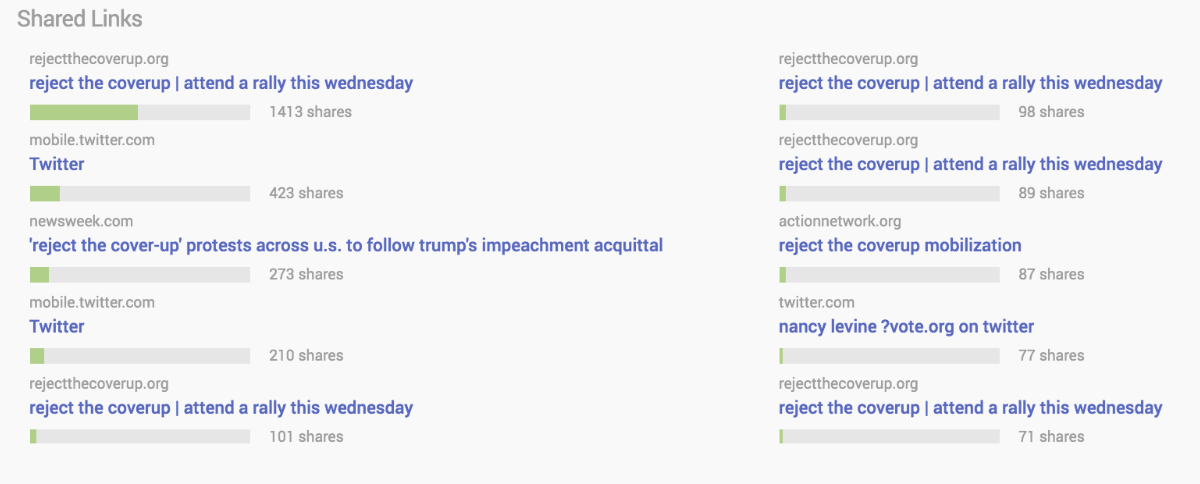Open the Twitter link with 423 shares

(x=57, y=164)
